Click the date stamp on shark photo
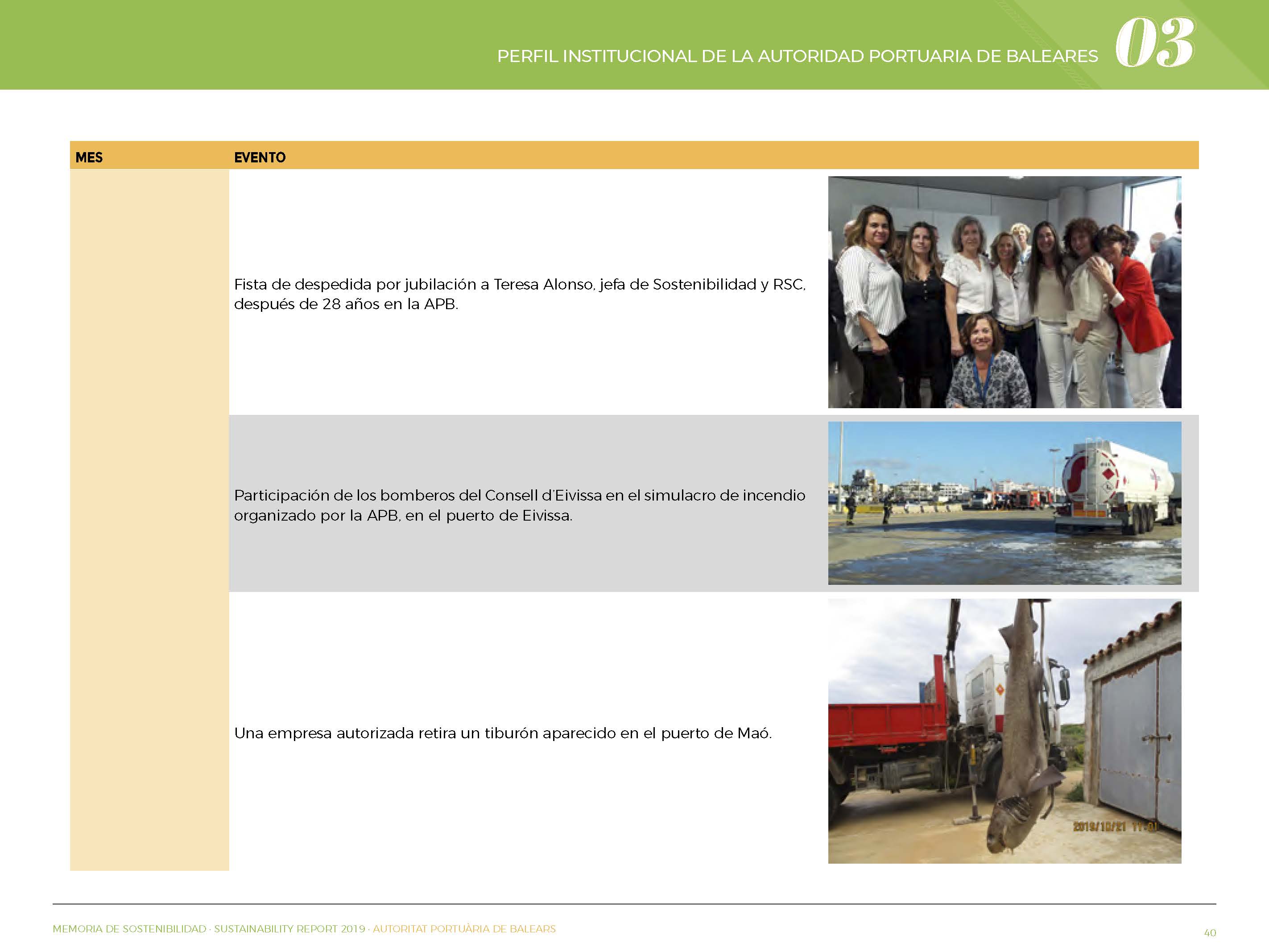 click(1115, 827)
